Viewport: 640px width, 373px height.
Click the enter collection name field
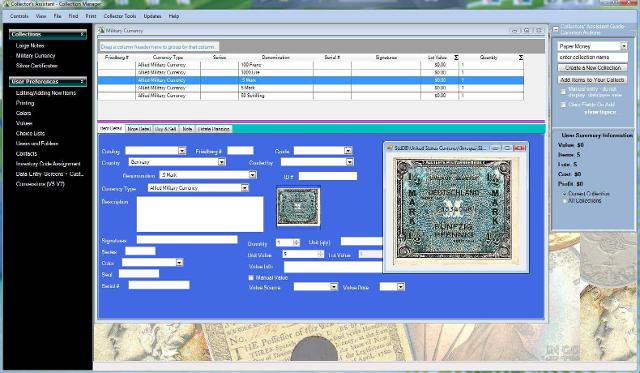(x=593, y=57)
